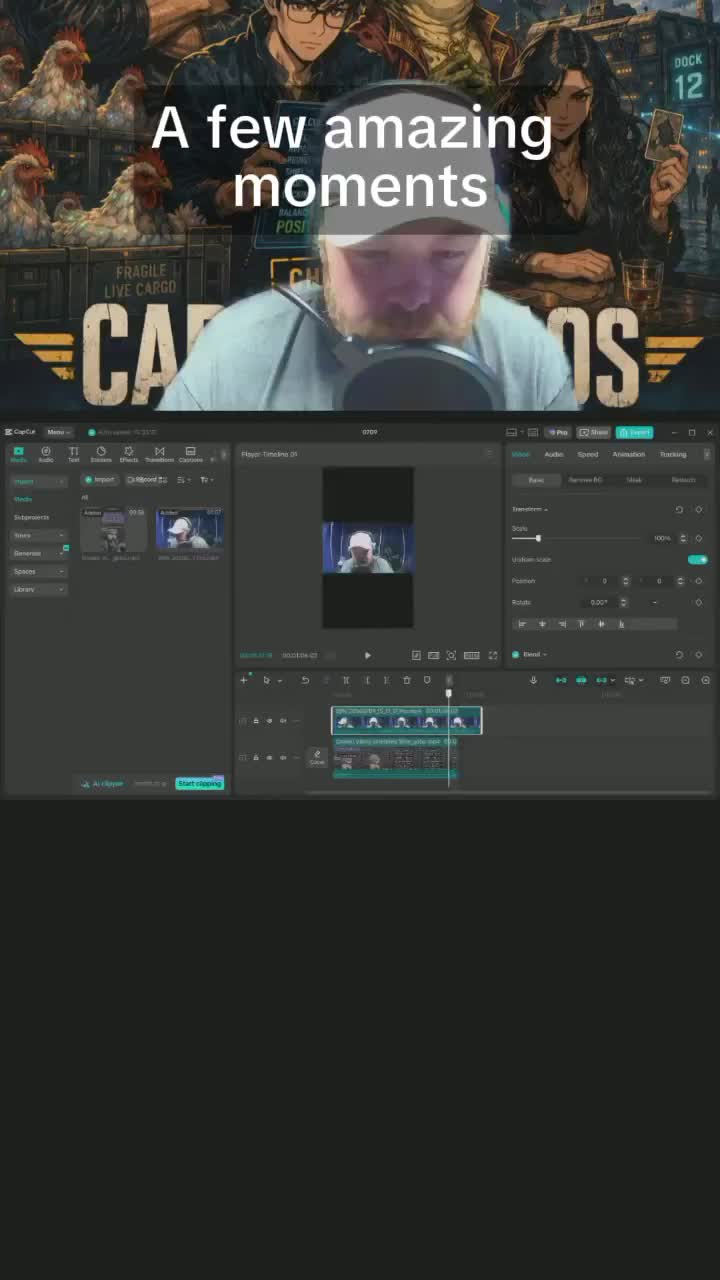The width and height of the screenshot is (720, 1280).
Task: Expand the Import section in the sidebar
Action: (39, 481)
